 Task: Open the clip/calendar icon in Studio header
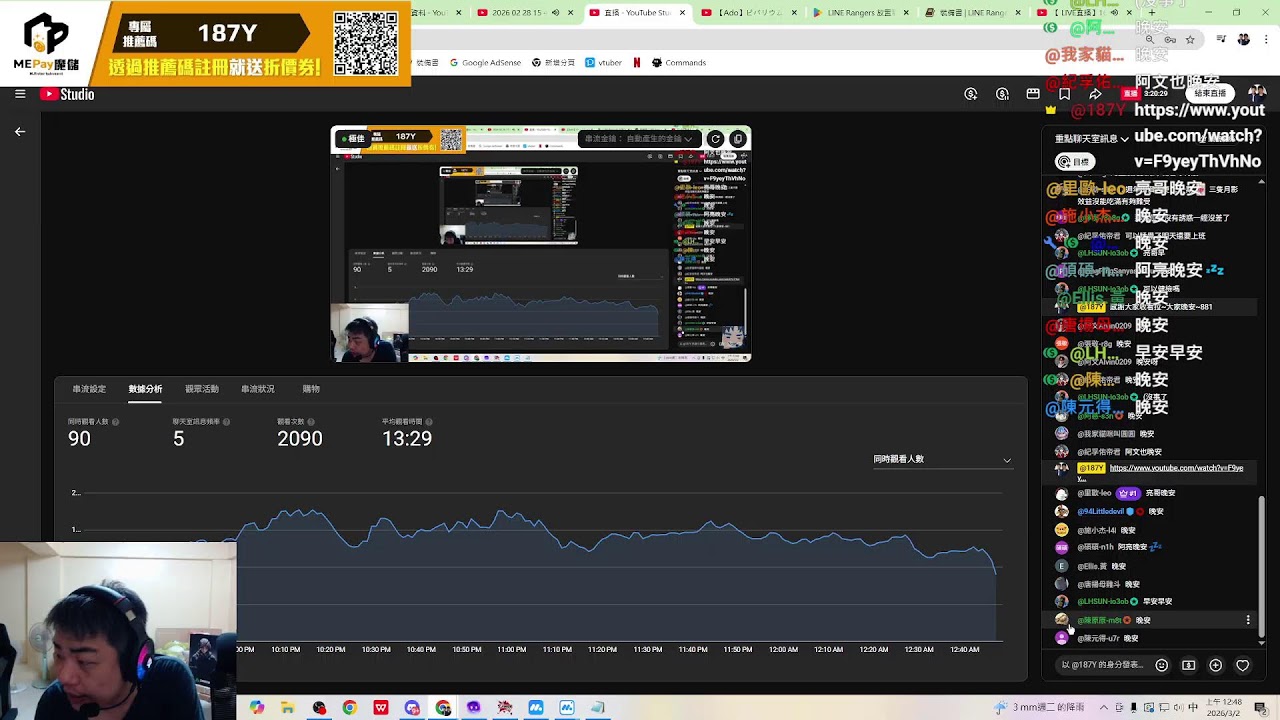1033,94
